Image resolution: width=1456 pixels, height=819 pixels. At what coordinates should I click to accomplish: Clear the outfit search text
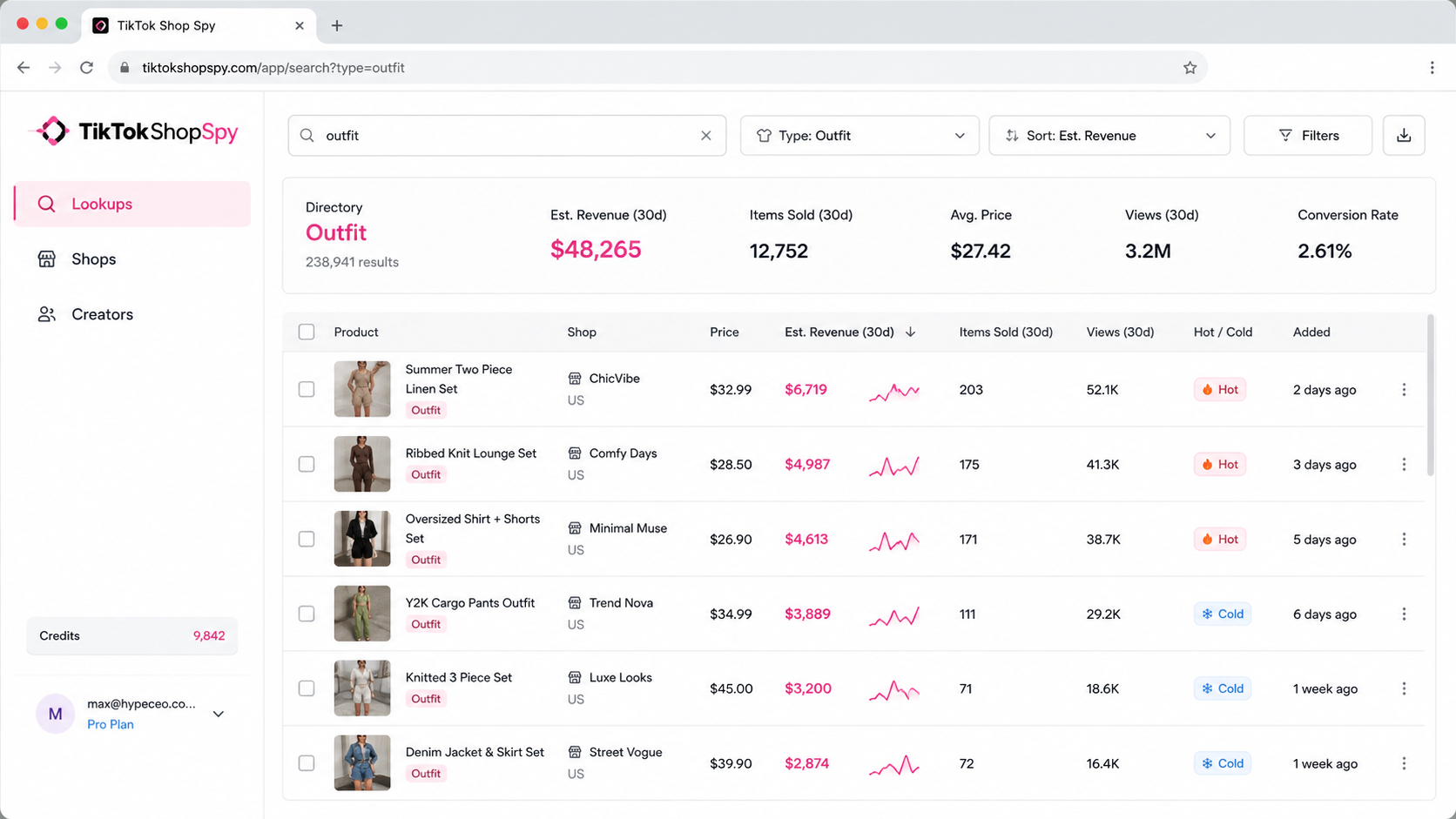tap(706, 136)
